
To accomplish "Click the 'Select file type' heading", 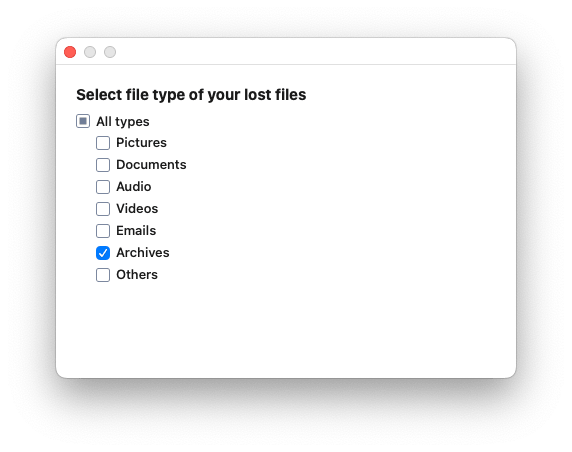I will coord(191,95).
